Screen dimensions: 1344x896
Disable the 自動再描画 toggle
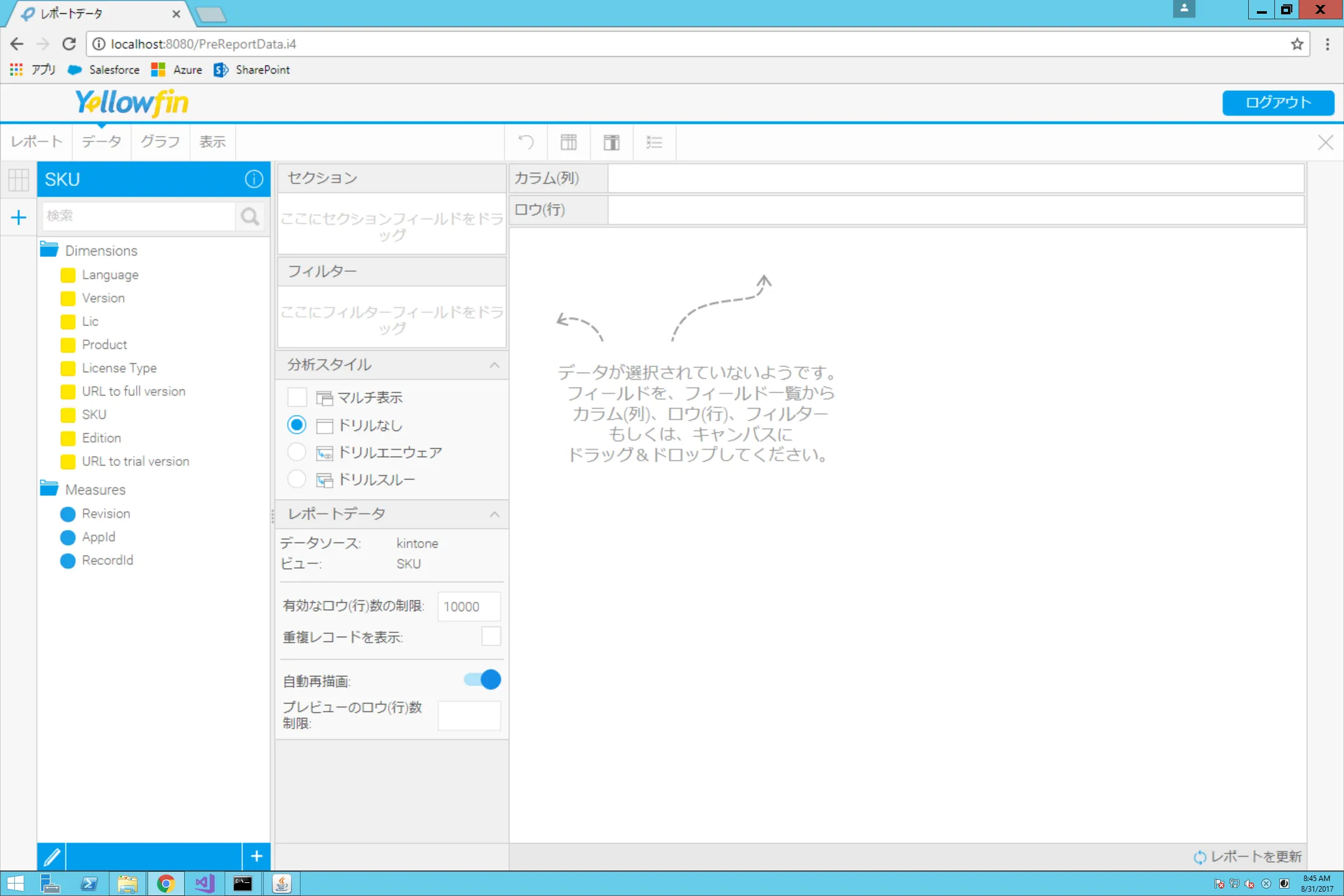pos(479,679)
